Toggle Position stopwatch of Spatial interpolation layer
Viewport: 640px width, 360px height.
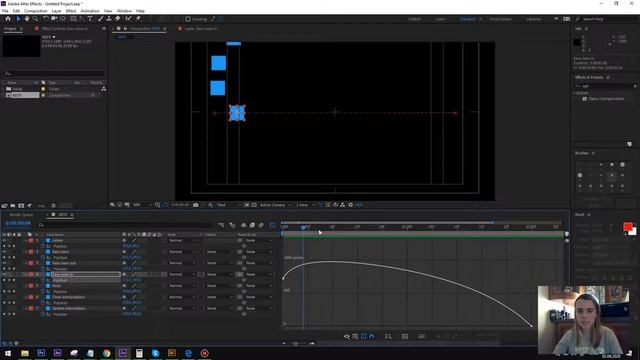43,314
